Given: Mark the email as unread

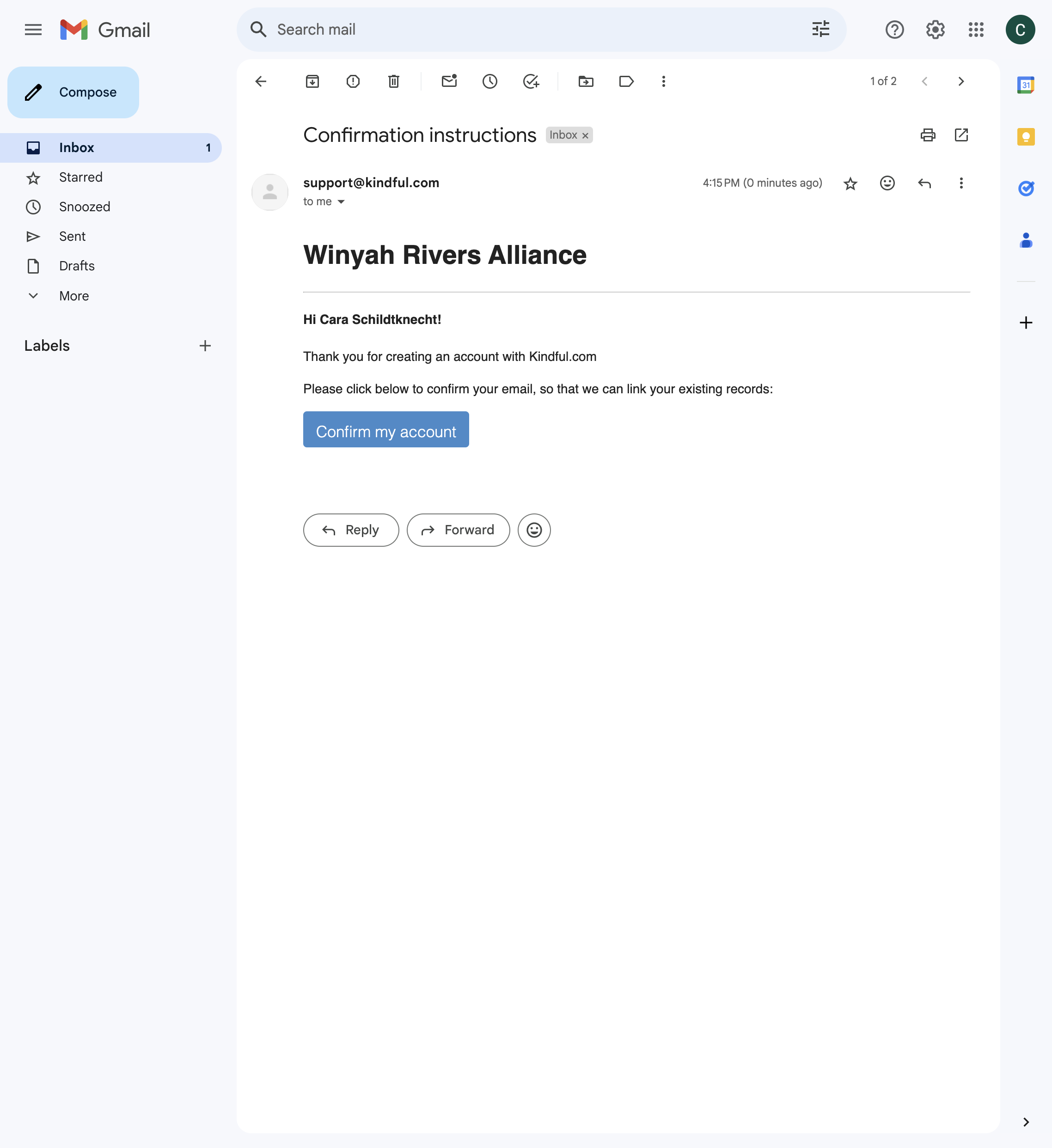Looking at the screenshot, I should pos(449,81).
